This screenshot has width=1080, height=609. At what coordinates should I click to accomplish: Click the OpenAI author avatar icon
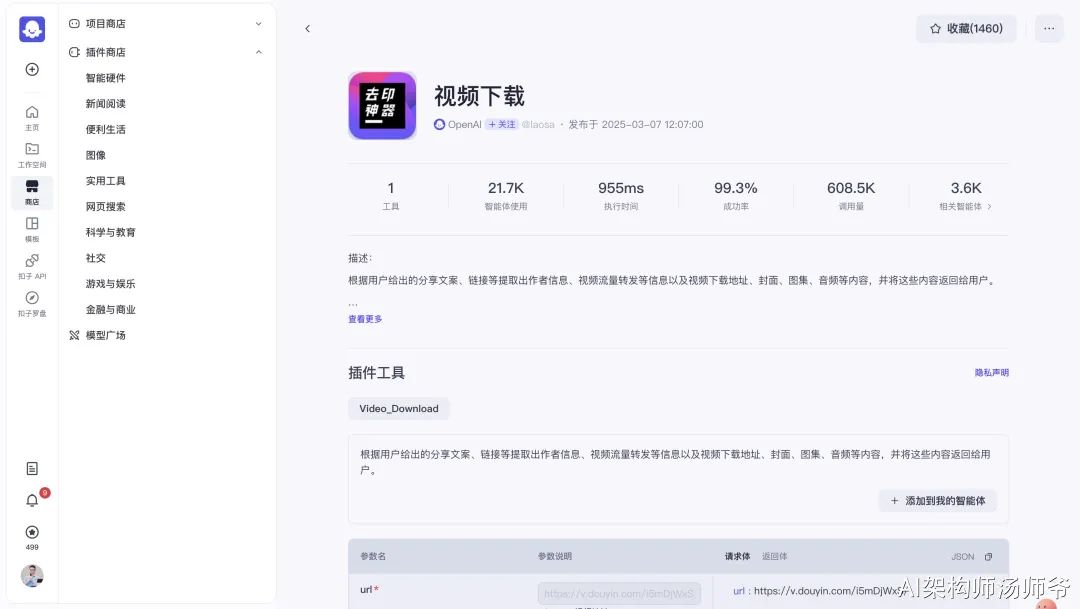439,125
